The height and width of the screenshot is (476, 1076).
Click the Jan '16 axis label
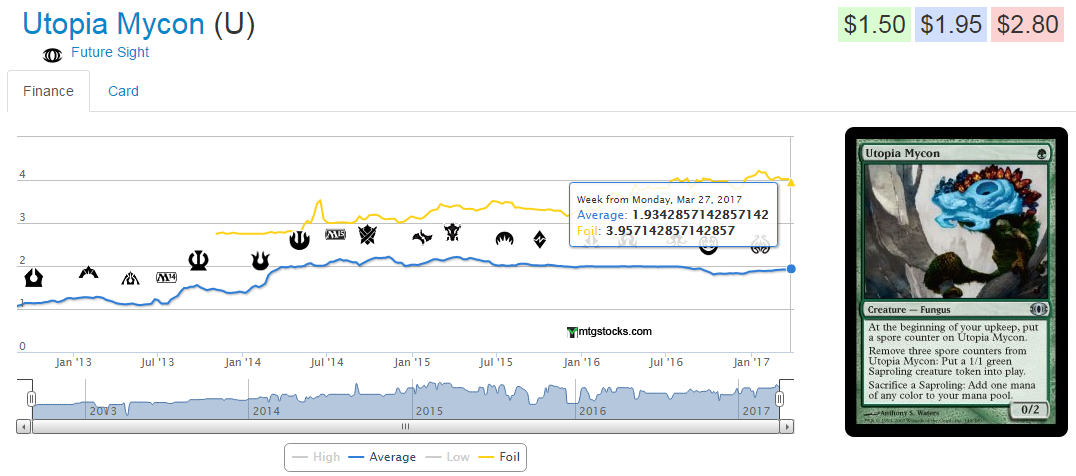(x=583, y=361)
